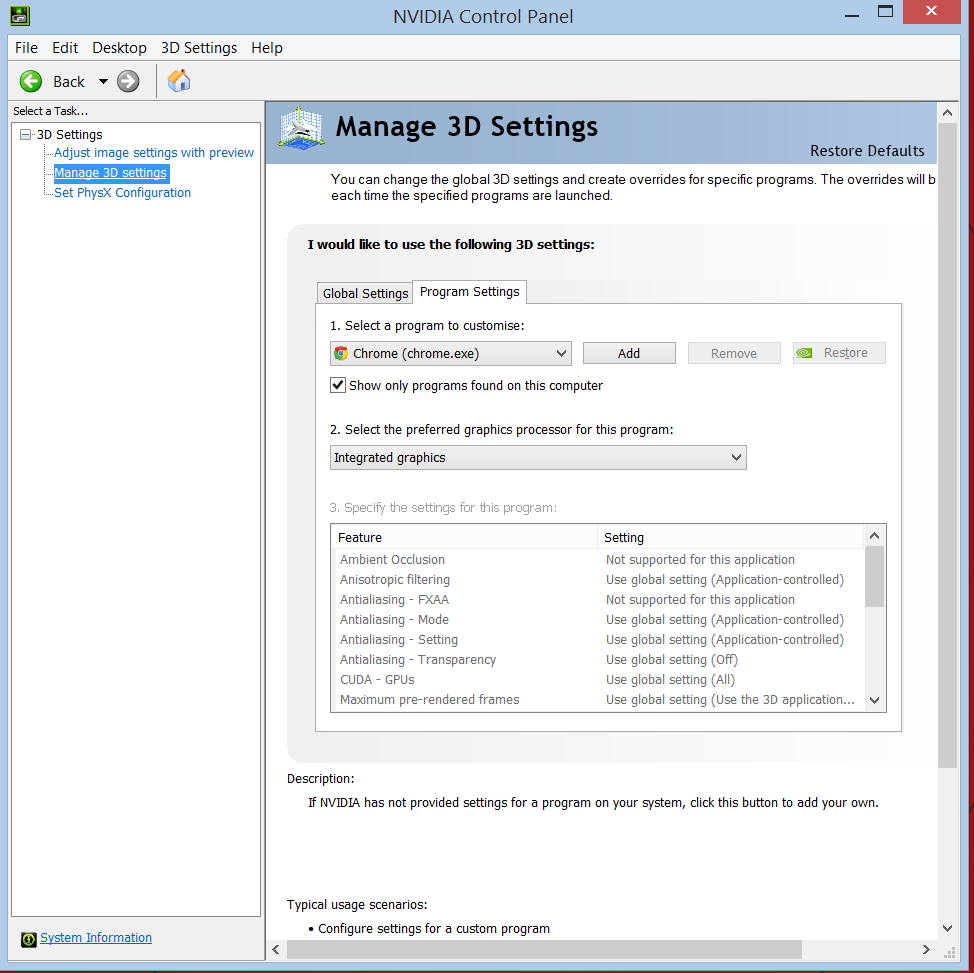Select Maximum pre-rendered frames row
Screen dimensions: 974x973
click(x=598, y=700)
